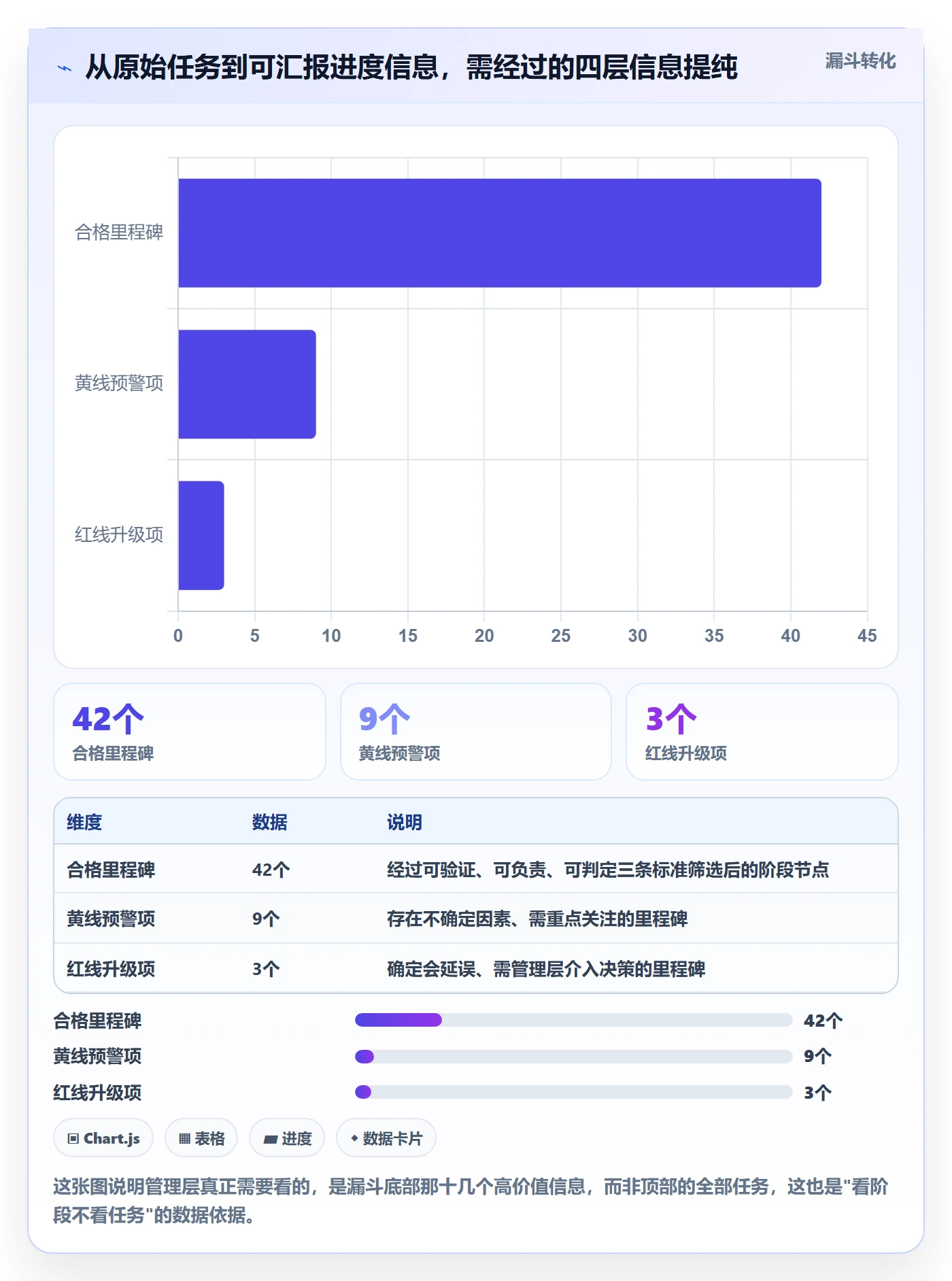Select the 42个 合格里程碑 data card

point(190,732)
